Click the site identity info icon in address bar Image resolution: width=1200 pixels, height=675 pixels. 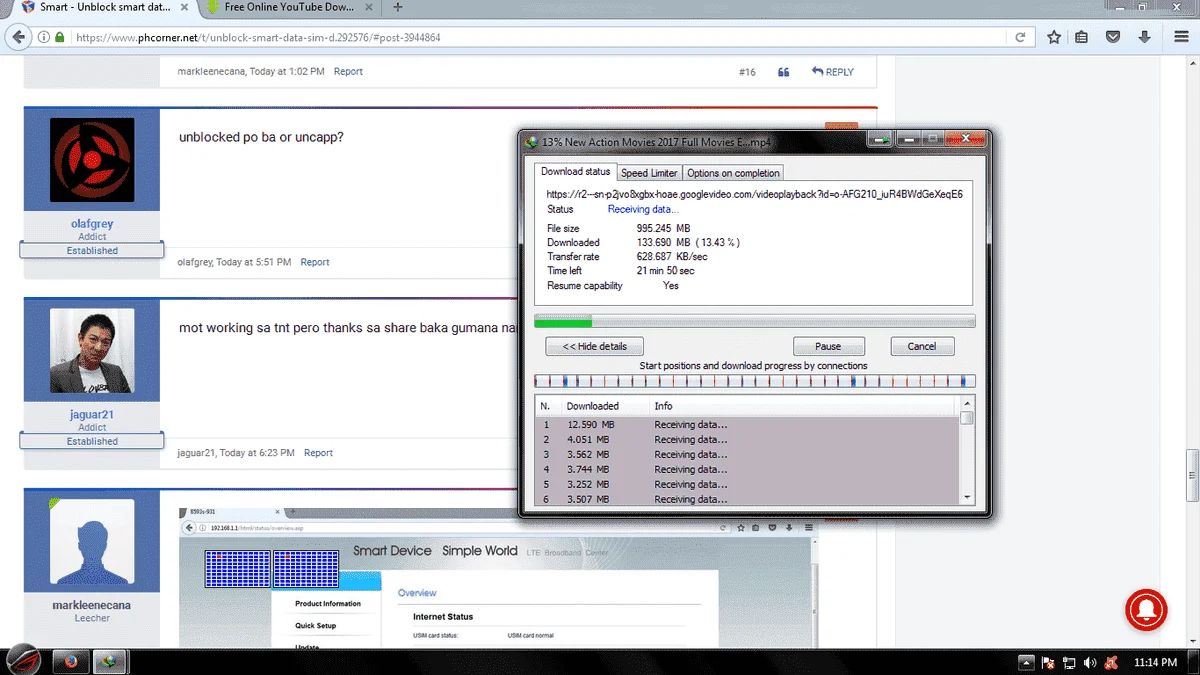coord(44,38)
